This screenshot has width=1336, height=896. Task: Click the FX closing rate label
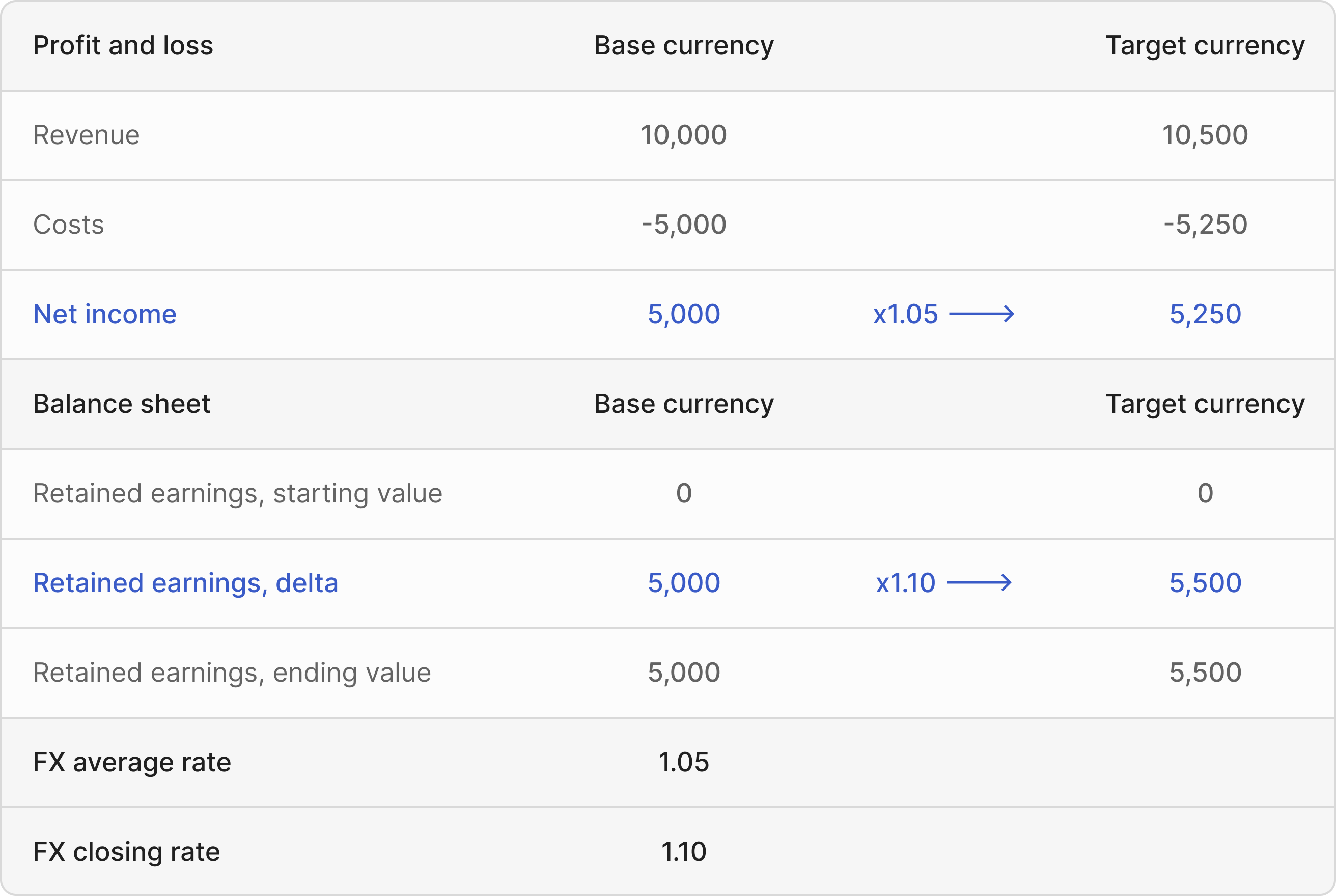click(126, 852)
